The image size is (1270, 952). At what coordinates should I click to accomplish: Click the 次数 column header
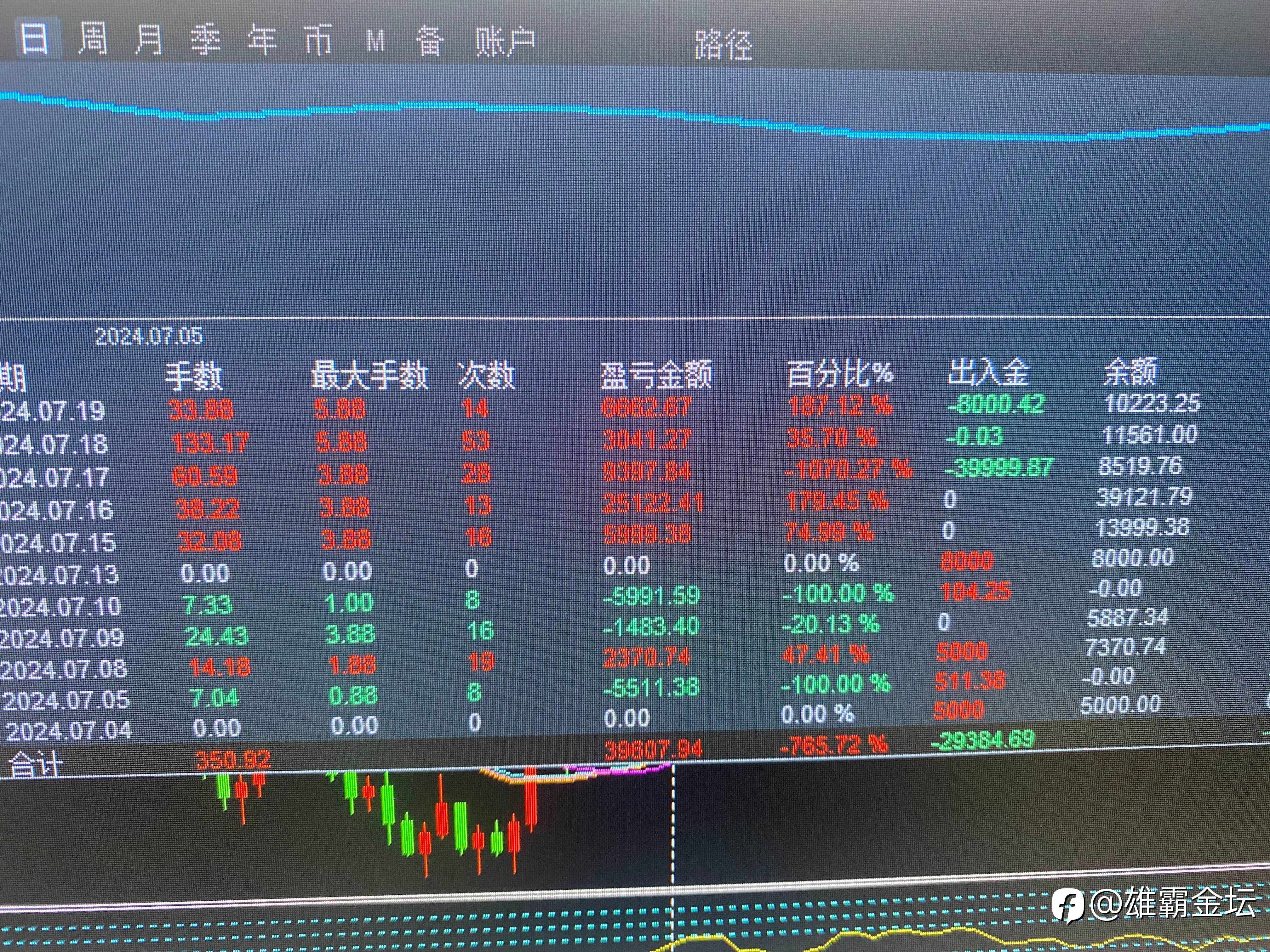pos(486,376)
